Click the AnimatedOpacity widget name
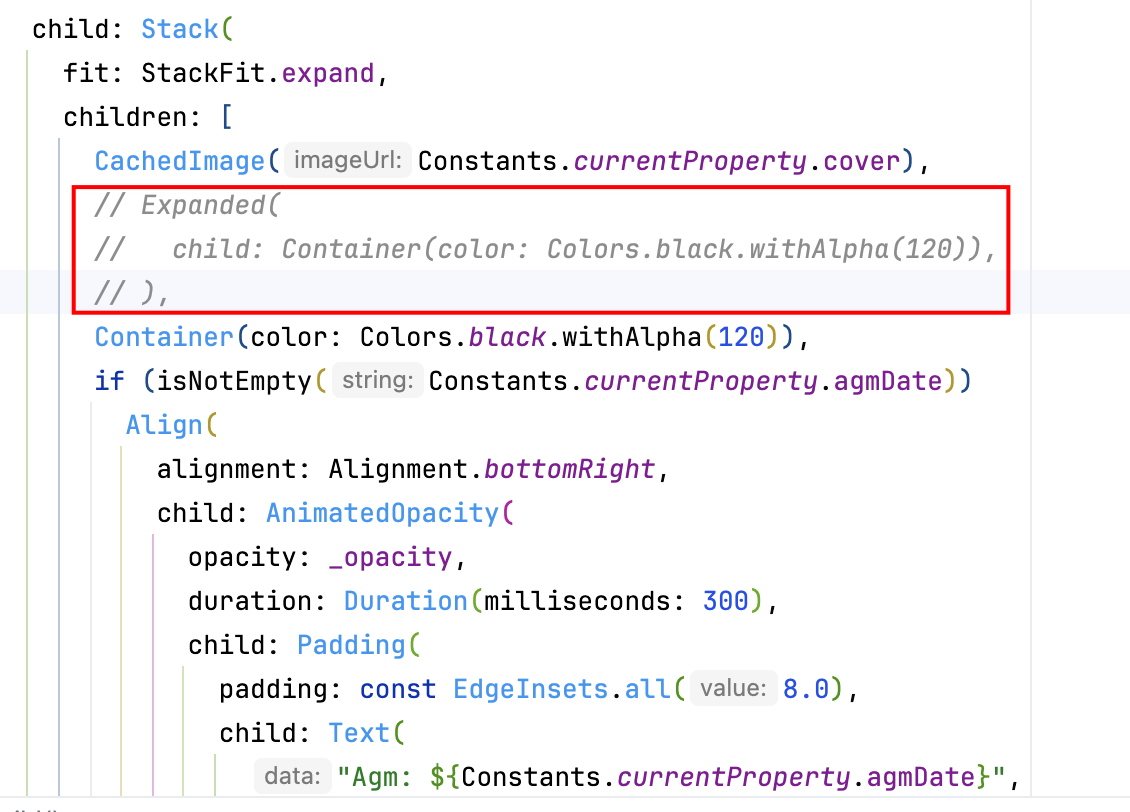The height and width of the screenshot is (812, 1130). (x=384, y=513)
